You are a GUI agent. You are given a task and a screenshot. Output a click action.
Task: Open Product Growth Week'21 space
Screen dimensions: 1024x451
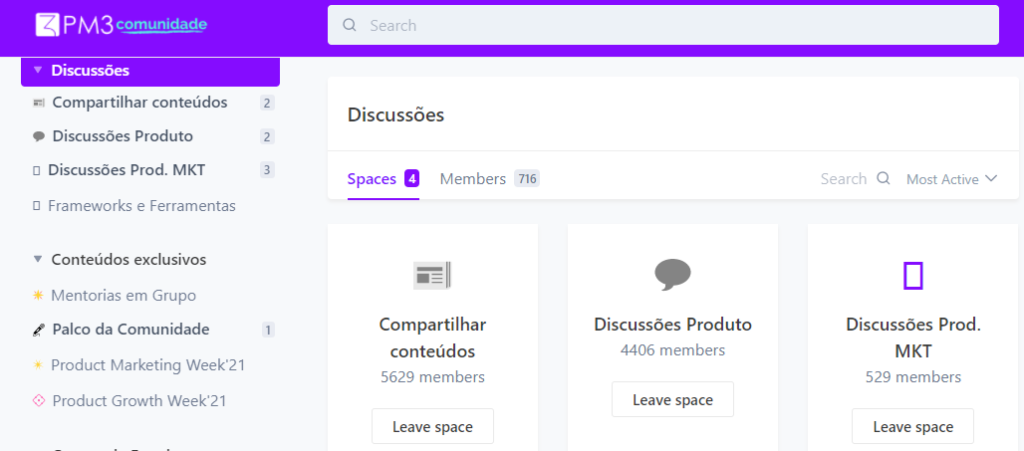[139, 400]
